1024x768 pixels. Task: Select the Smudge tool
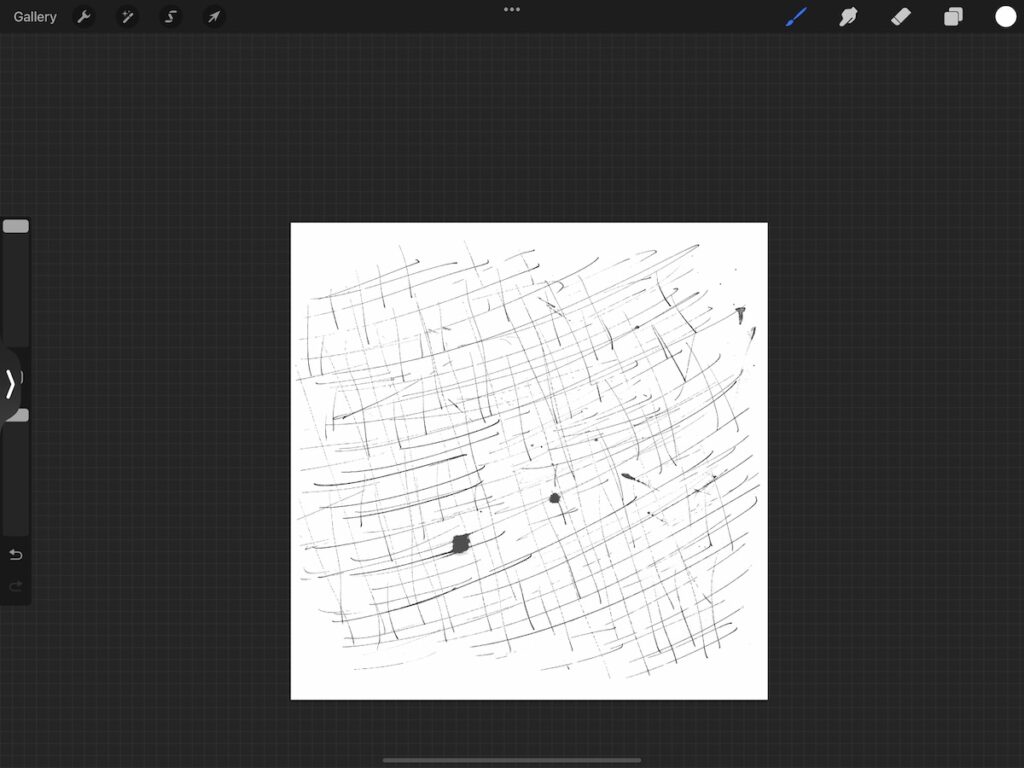[848, 16]
